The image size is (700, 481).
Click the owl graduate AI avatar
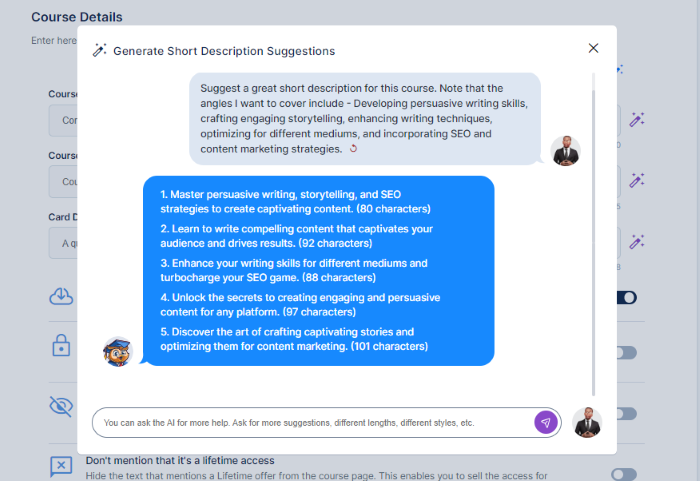pyautogui.click(x=117, y=352)
